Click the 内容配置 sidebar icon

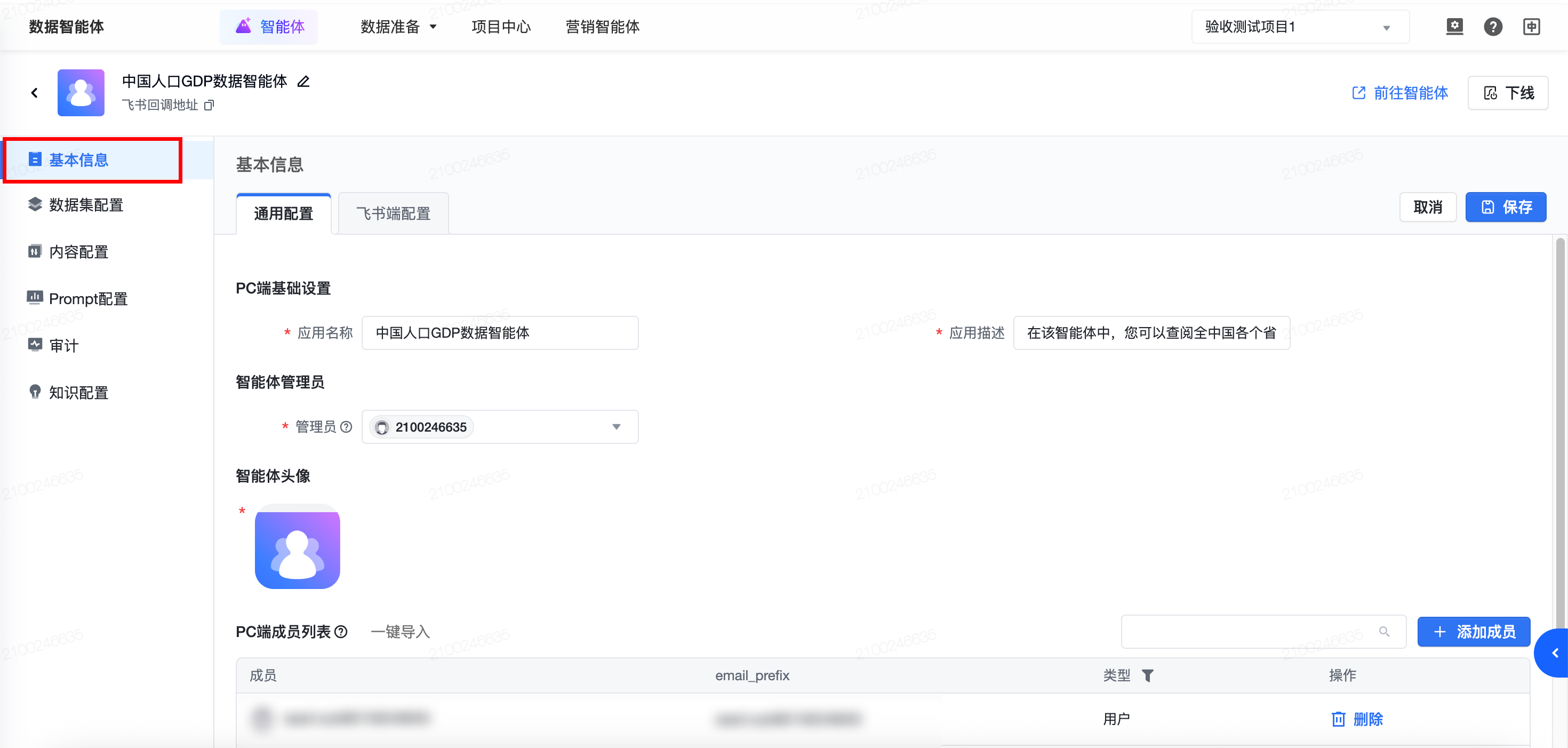pos(35,251)
